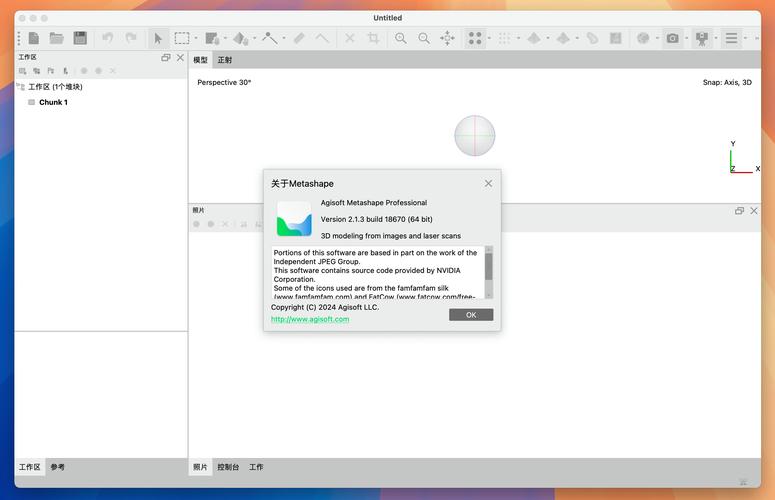Image resolution: width=775 pixels, height=500 pixels.
Task: Open dropdown beside Show Markers icon
Action: point(716,38)
